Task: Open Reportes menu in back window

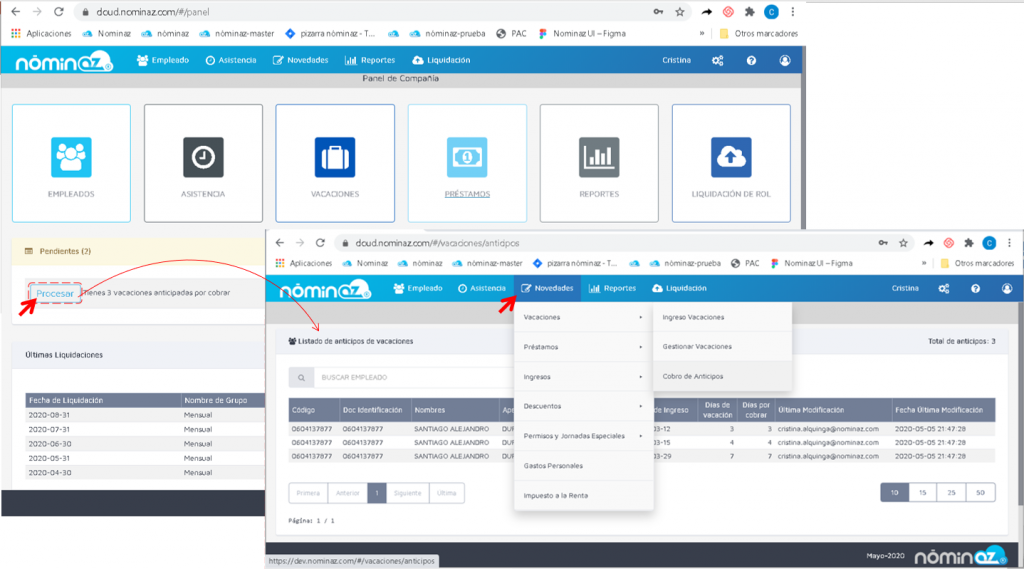Action: 370,60
